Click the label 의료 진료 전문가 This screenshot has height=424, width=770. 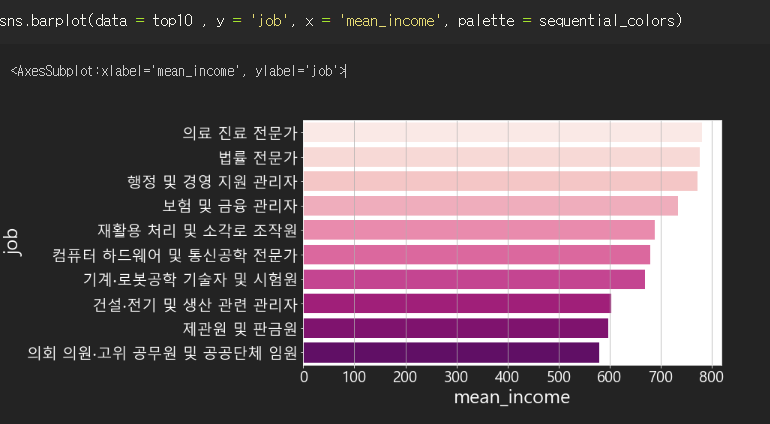pos(240,133)
